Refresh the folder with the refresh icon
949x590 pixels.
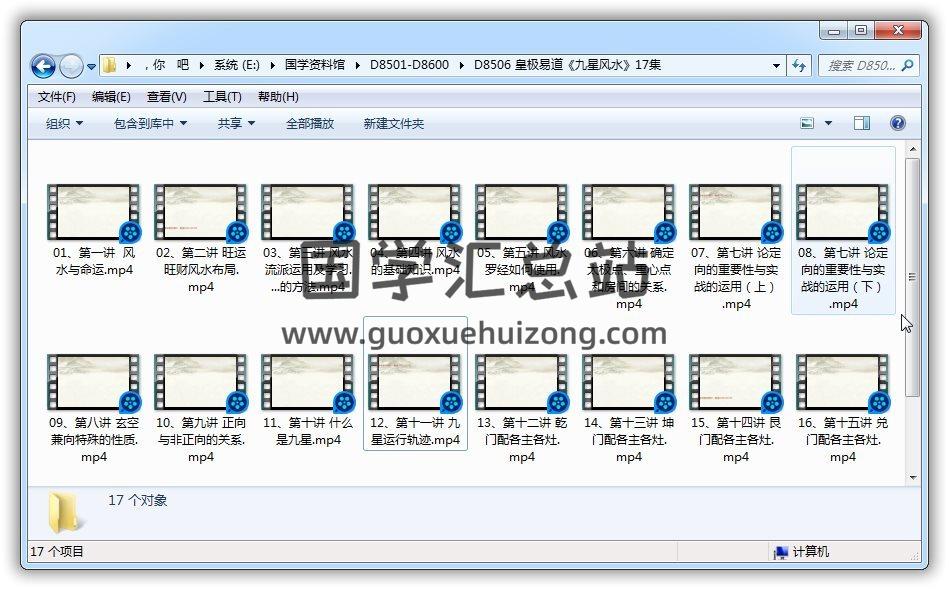(799, 65)
